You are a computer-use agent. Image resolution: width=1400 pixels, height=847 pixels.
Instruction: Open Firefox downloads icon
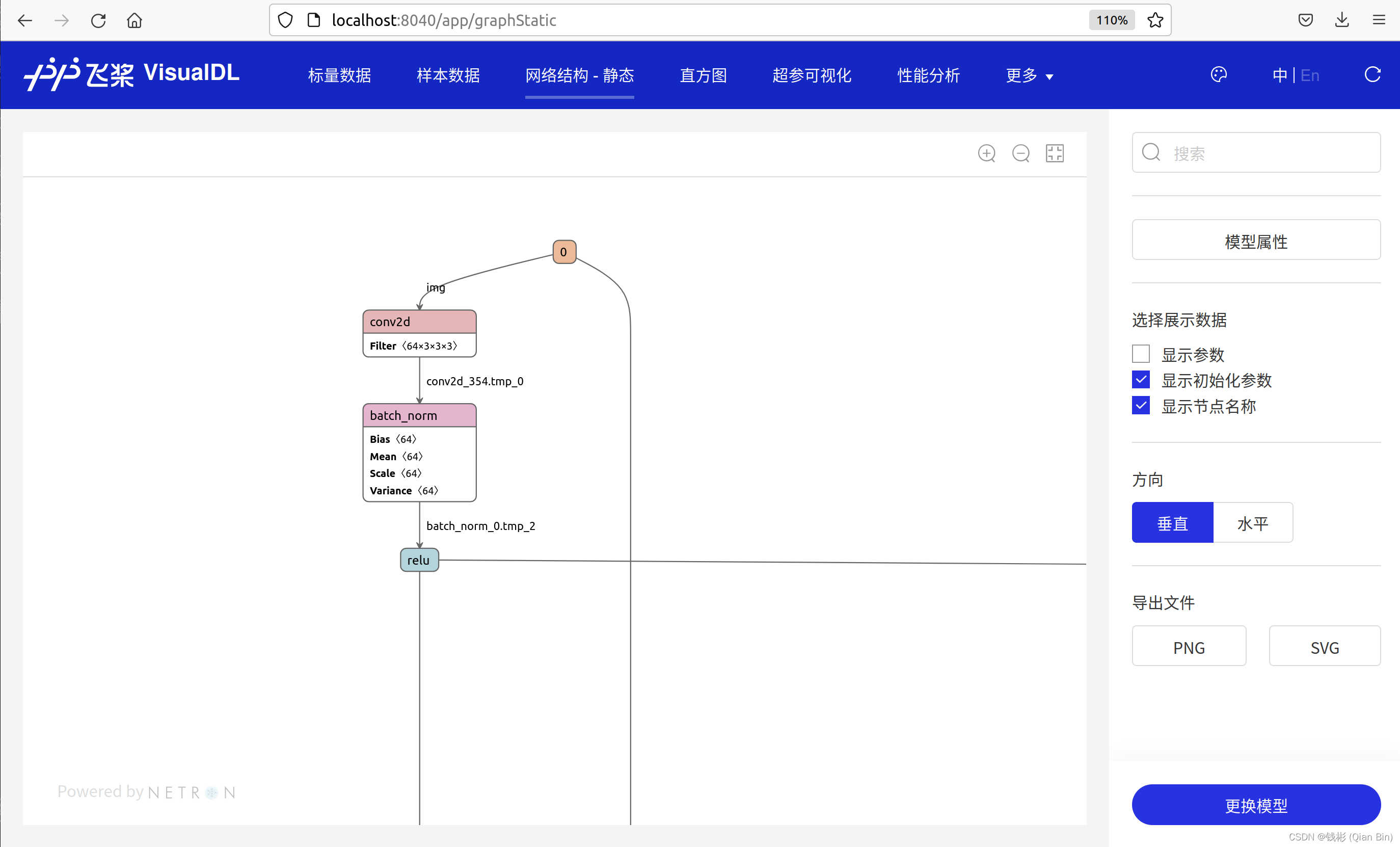pos(1341,20)
